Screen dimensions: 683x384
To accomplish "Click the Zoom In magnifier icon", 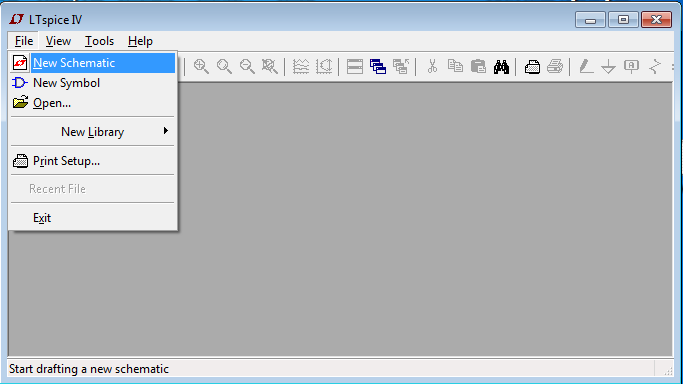I will (x=201, y=66).
